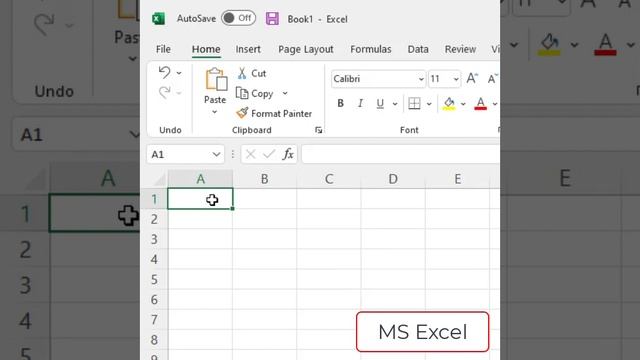Click the formula bar Cancel X icon

251,154
